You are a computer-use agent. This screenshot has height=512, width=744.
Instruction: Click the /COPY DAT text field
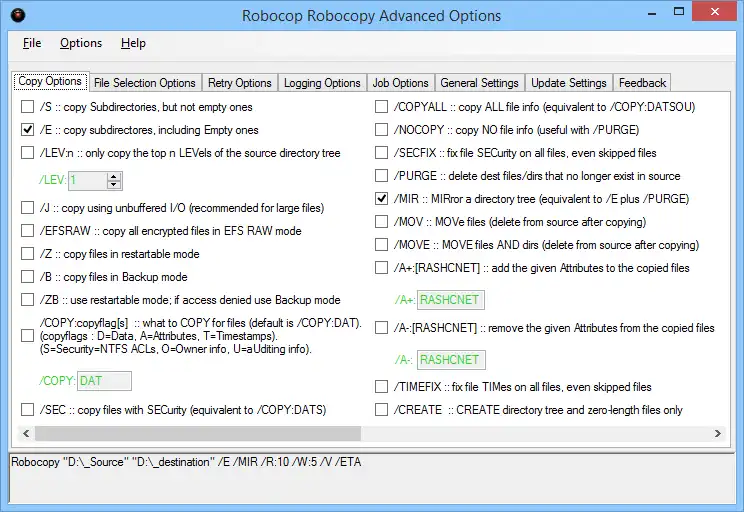tap(104, 381)
